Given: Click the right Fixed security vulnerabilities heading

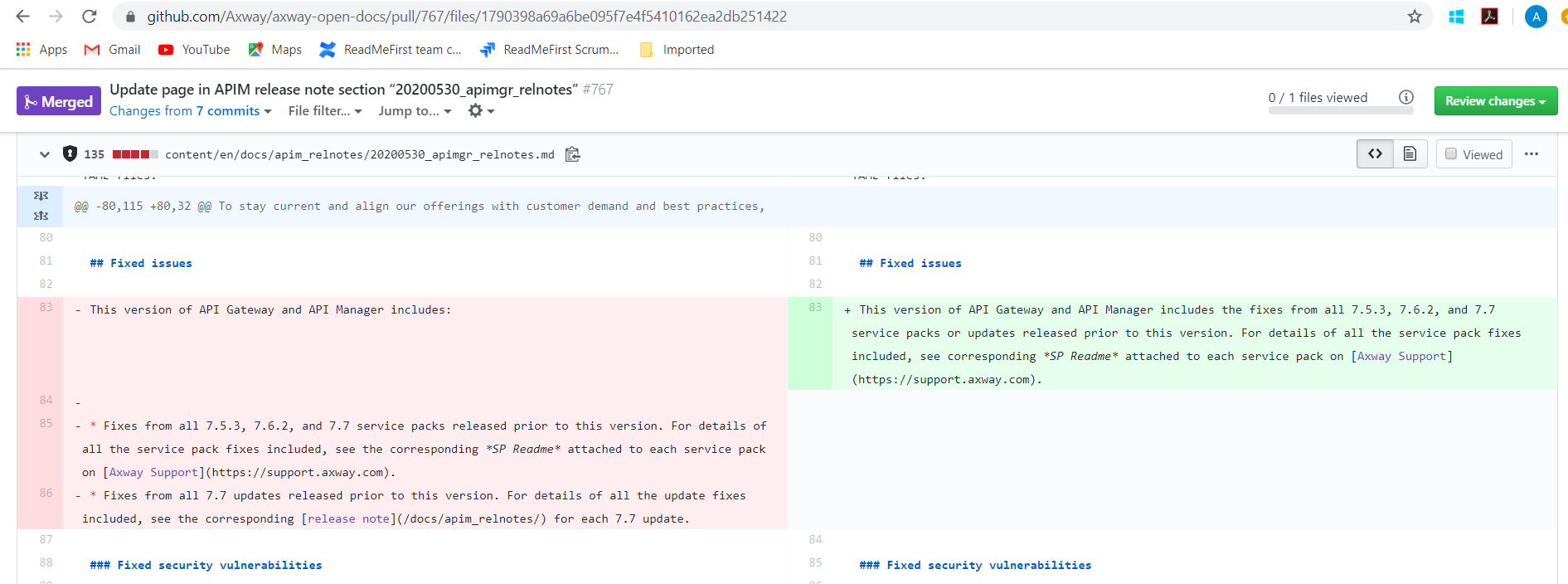Looking at the screenshot, I should click(x=975, y=565).
